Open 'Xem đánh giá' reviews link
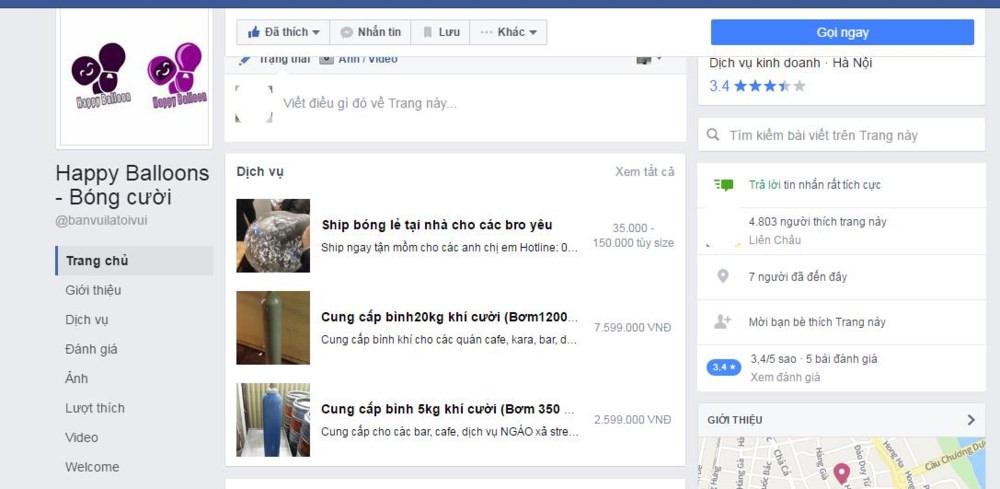Viewport: 1000px width, 489px height. point(785,377)
